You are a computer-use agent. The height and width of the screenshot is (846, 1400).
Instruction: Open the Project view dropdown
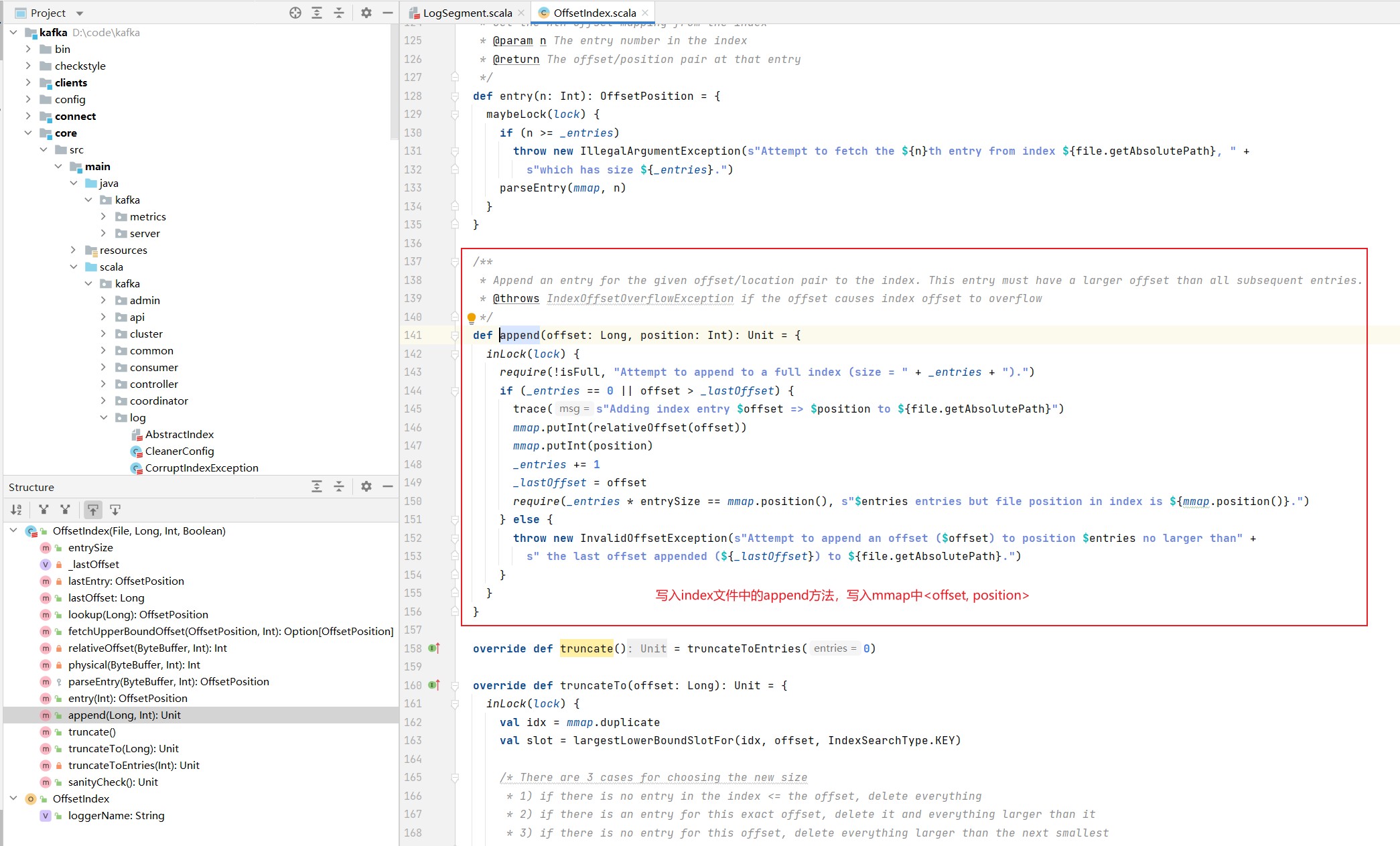coord(80,13)
